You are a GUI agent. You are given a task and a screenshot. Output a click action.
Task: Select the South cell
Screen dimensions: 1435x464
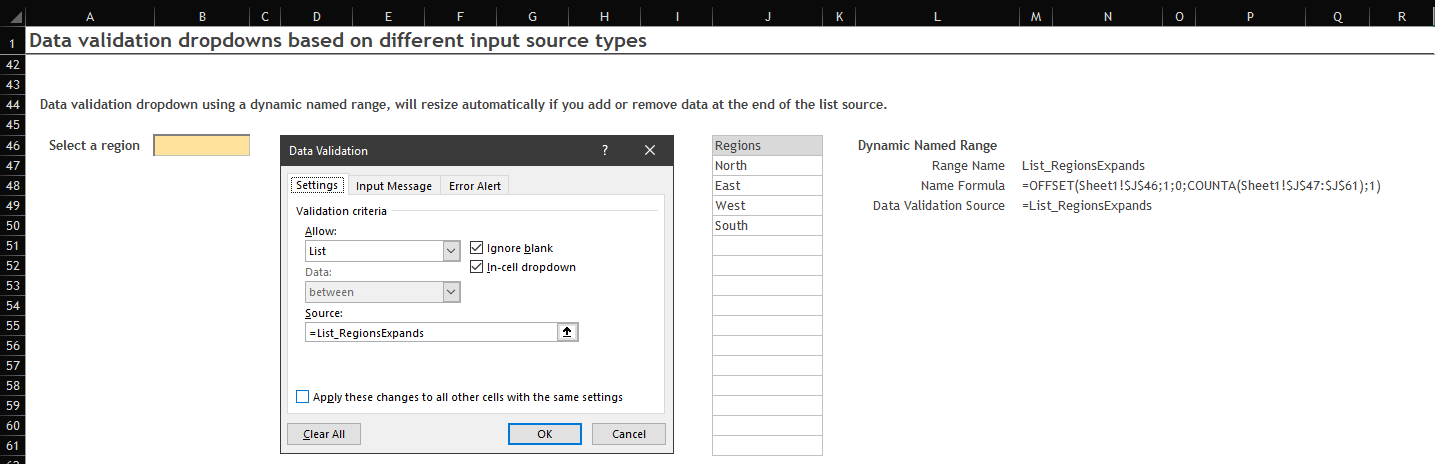point(767,226)
